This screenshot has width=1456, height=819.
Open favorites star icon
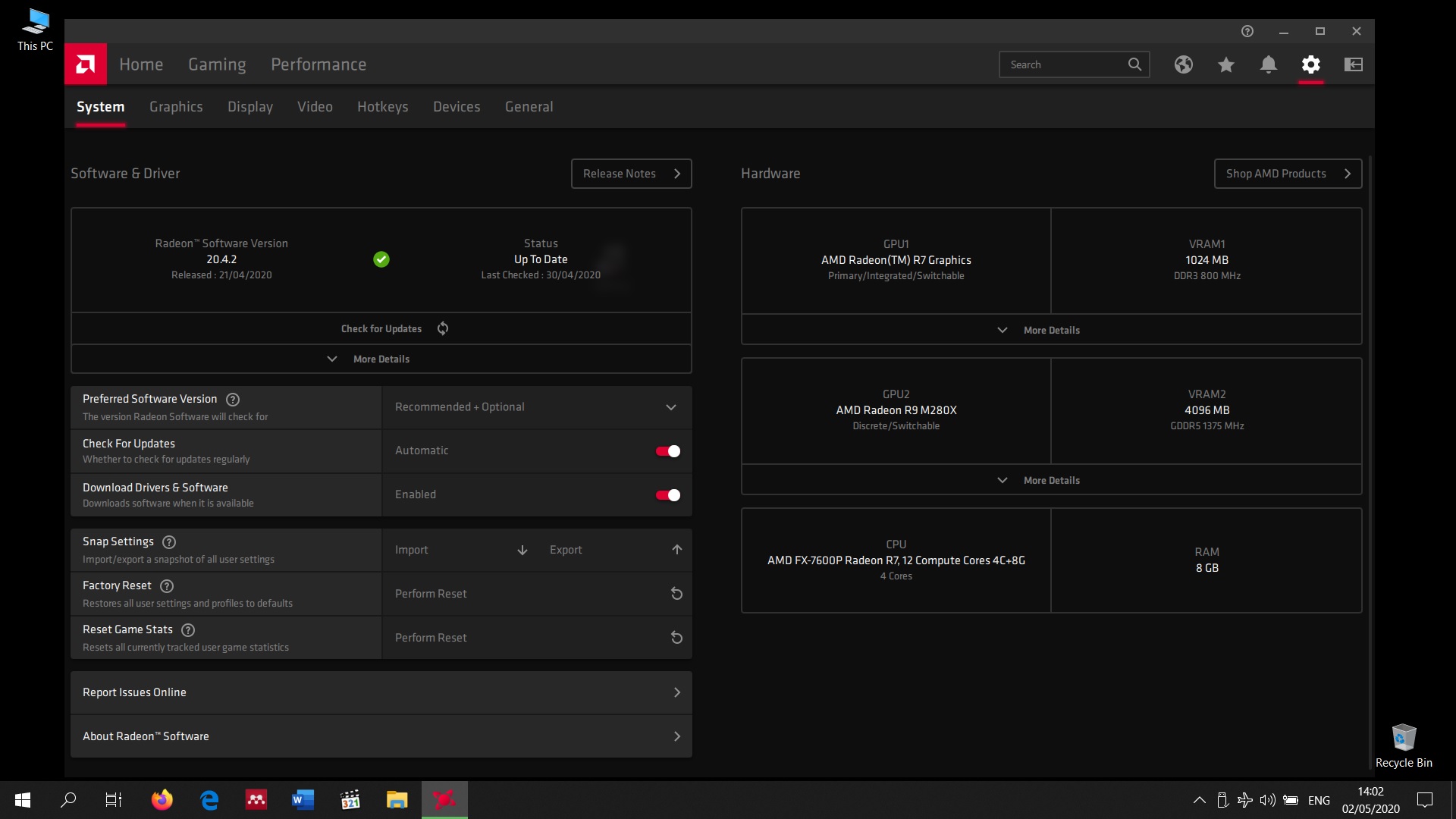coord(1226,64)
